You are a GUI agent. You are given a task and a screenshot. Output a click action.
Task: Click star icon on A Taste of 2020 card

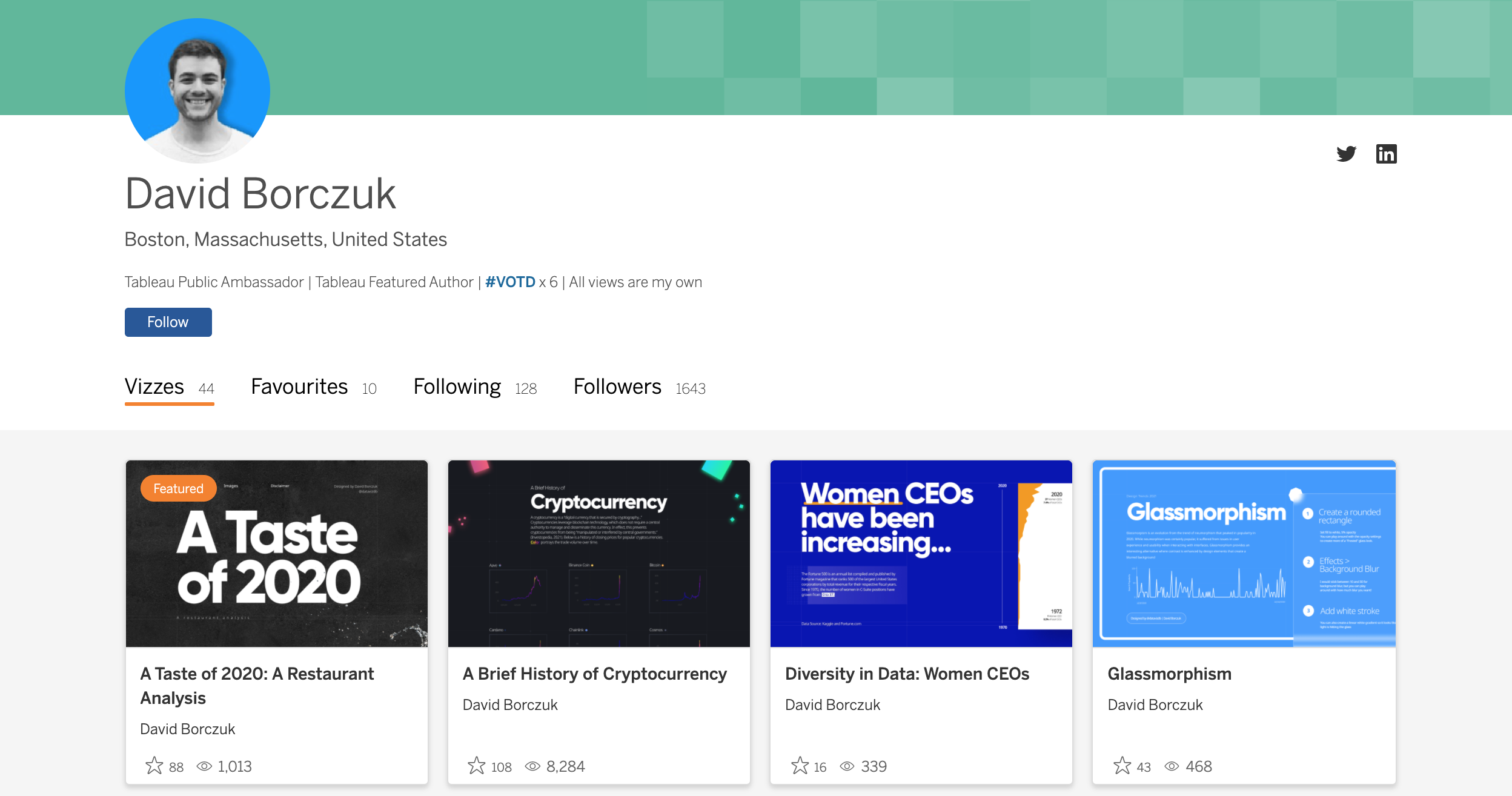154,766
